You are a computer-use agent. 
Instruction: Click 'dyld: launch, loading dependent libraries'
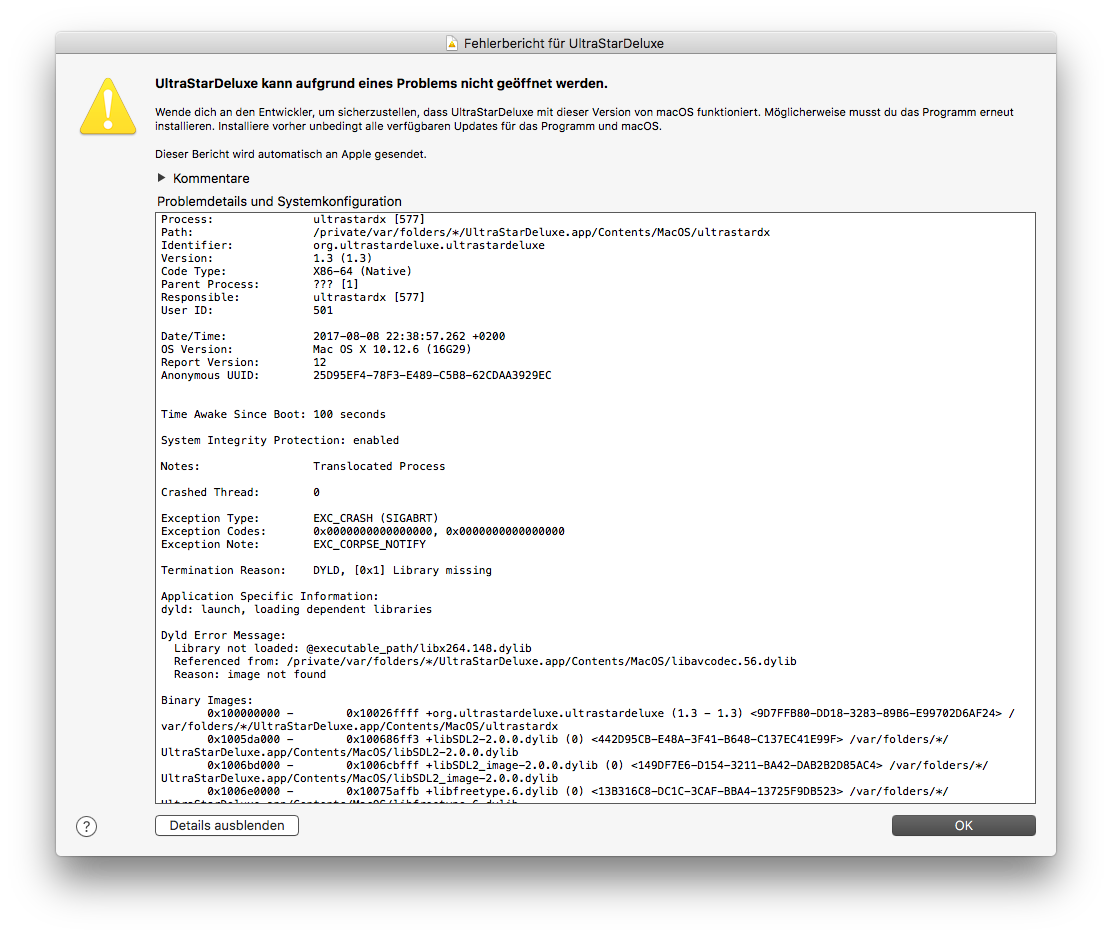(x=296, y=609)
